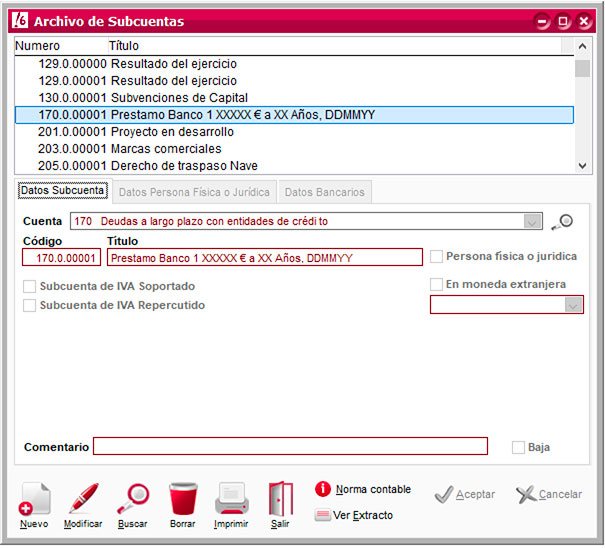Open Datos Persona Física o Jurídica tab
Image resolution: width=605 pixels, height=548 pixels.
point(194,192)
